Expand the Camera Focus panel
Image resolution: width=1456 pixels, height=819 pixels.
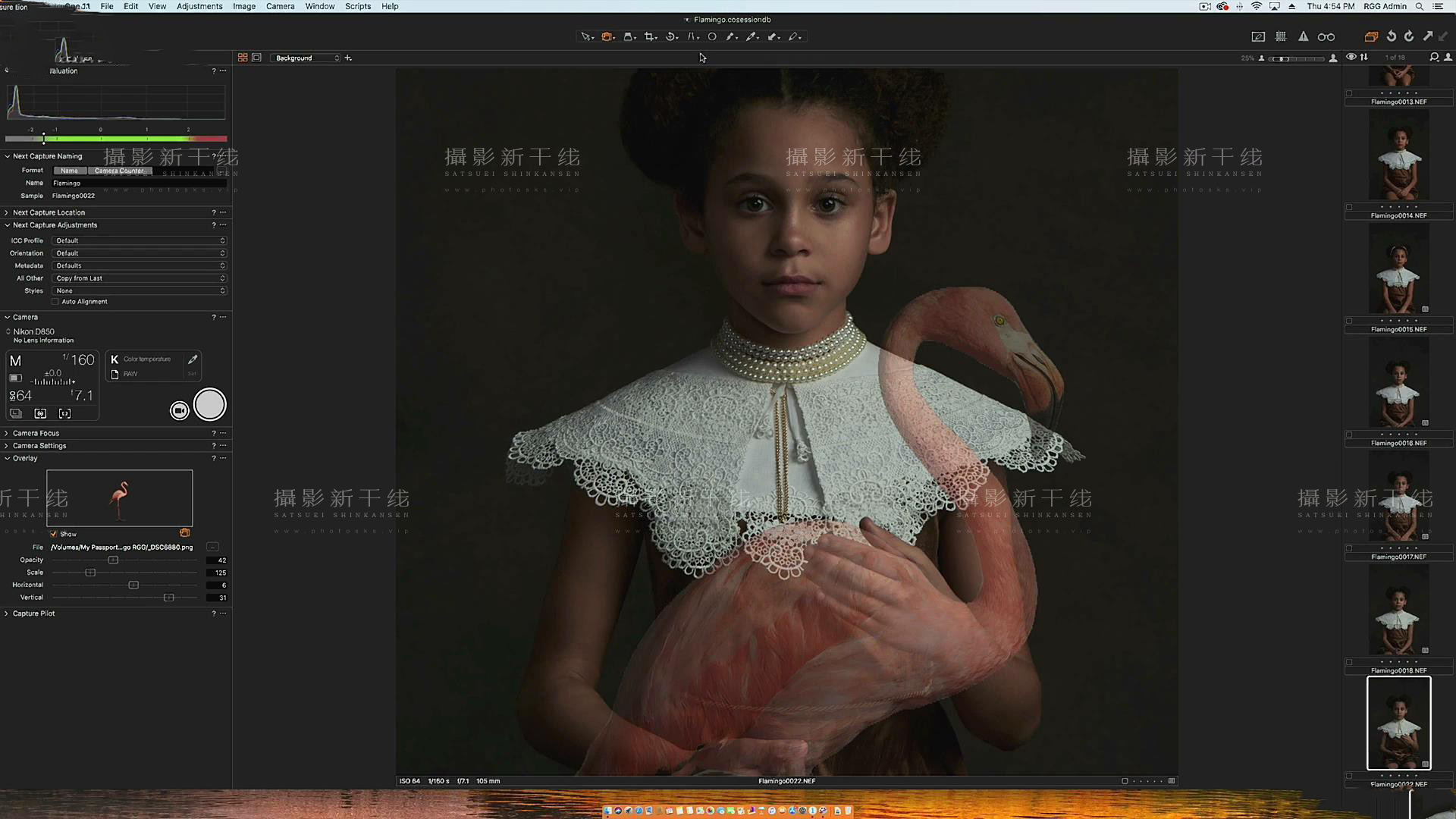[7, 433]
